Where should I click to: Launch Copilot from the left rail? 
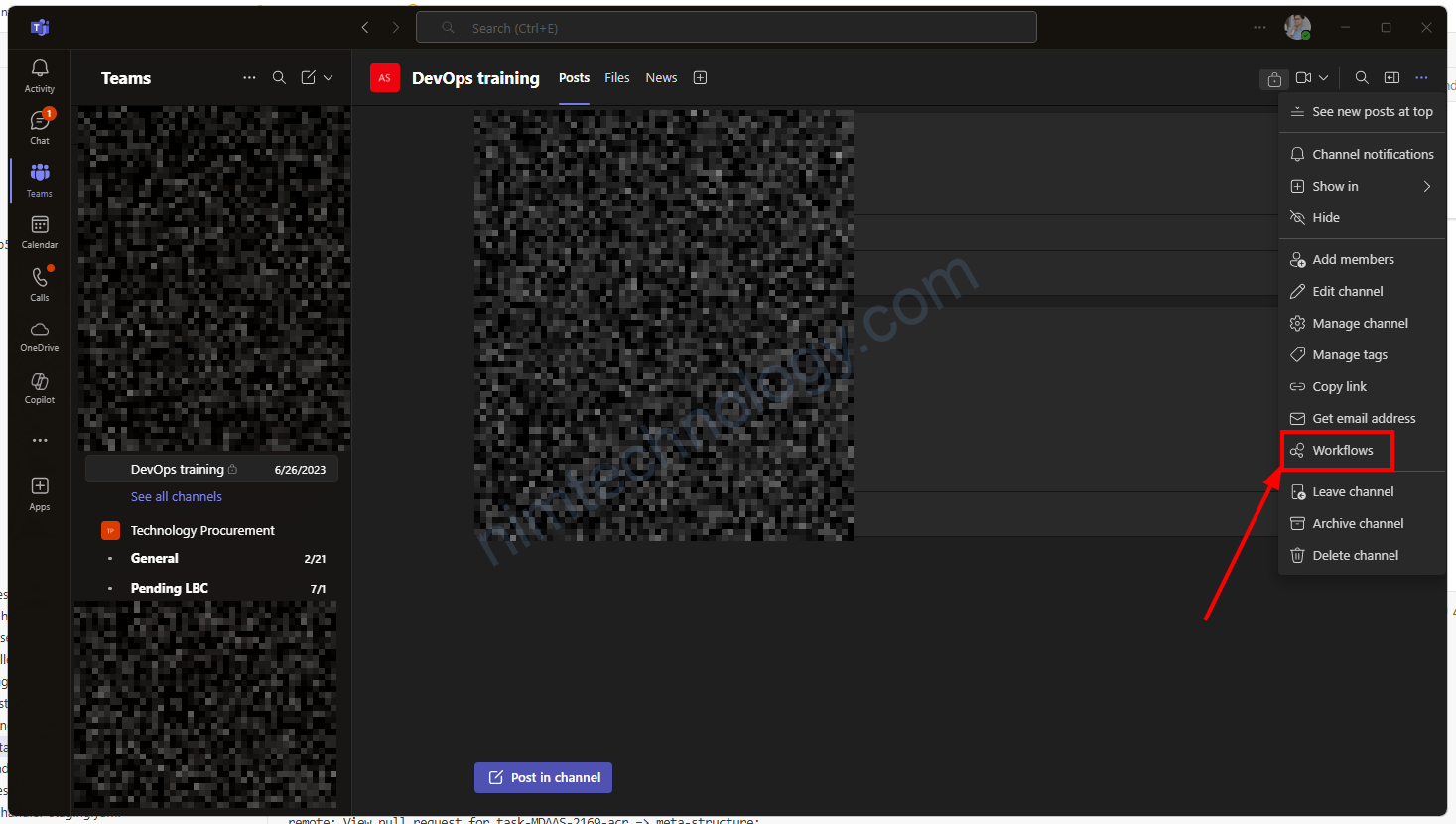click(x=40, y=387)
